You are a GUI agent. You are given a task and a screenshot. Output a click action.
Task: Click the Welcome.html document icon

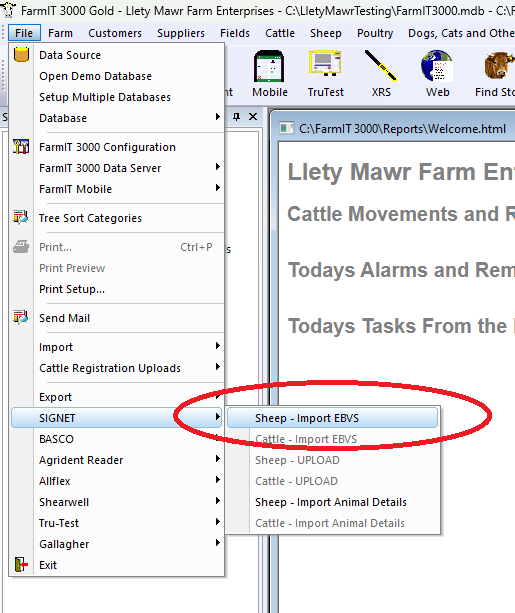point(287,128)
